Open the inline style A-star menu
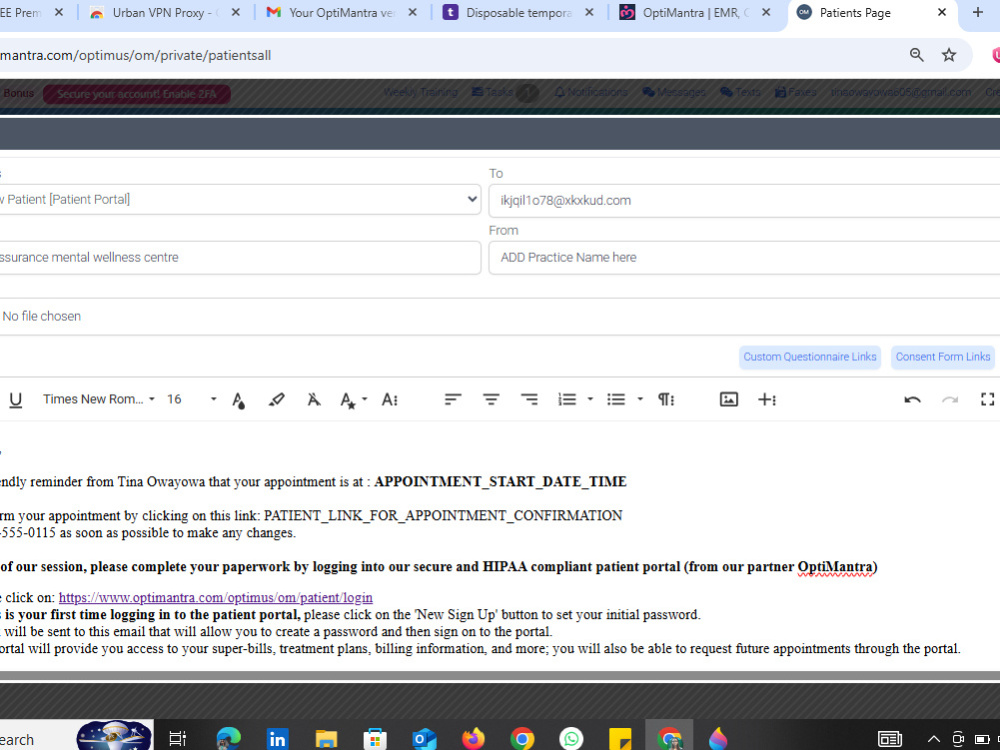This screenshot has width=1000, height=750. 353,400
